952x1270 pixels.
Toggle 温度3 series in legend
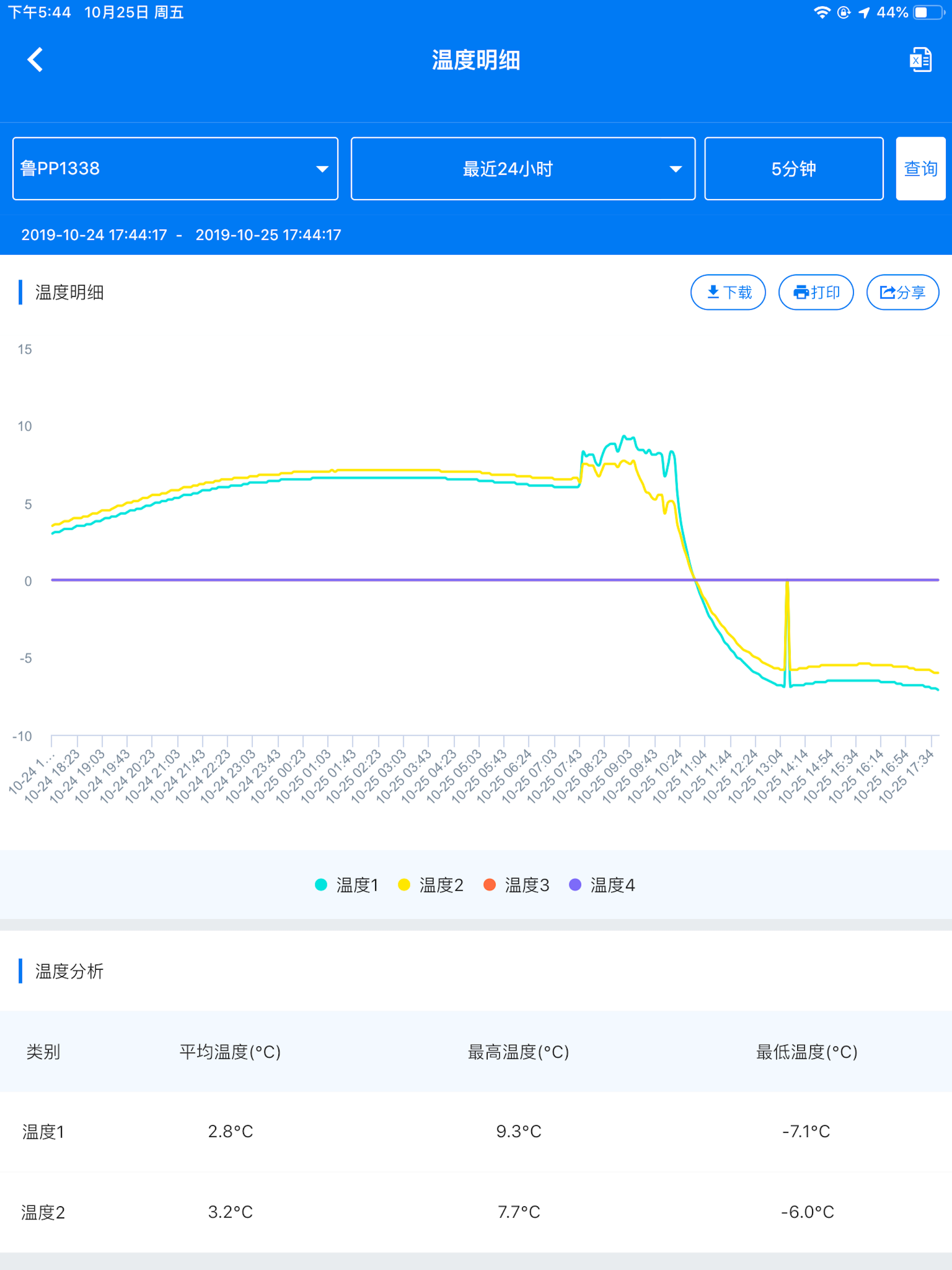click(516, 885)
